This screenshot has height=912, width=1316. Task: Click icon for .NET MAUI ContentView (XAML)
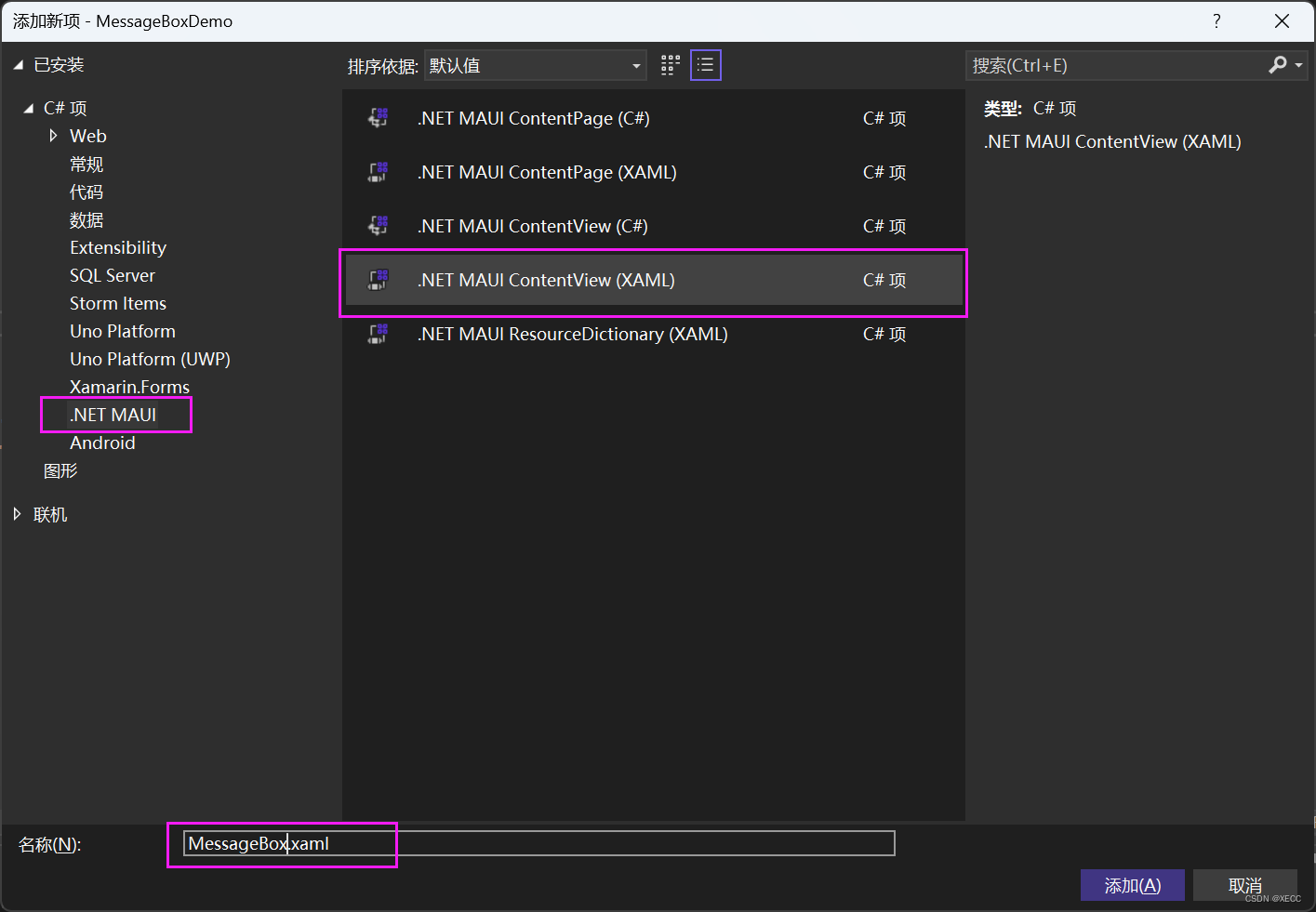(379, 280)
